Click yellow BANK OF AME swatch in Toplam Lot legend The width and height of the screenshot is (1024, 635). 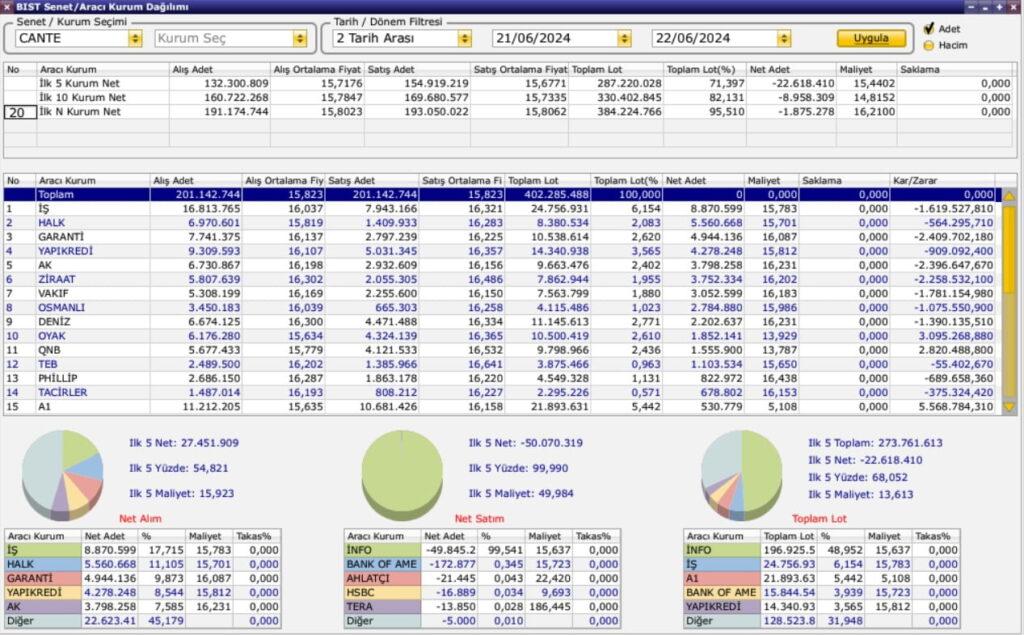[722, 593]
